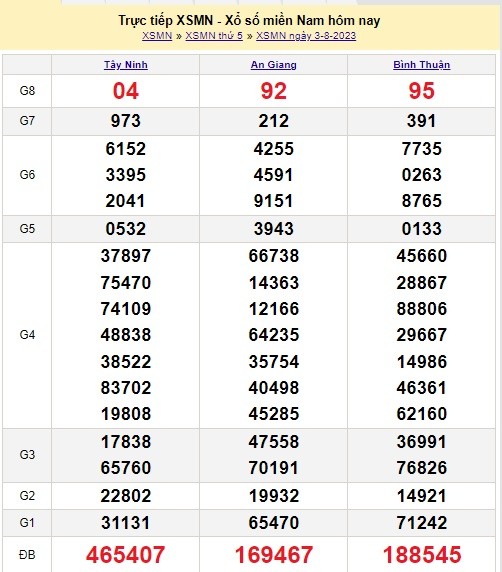Click the page heading Trực tiếp XSMN
This screenshot has width=502, height=572.
pos(166,20)
